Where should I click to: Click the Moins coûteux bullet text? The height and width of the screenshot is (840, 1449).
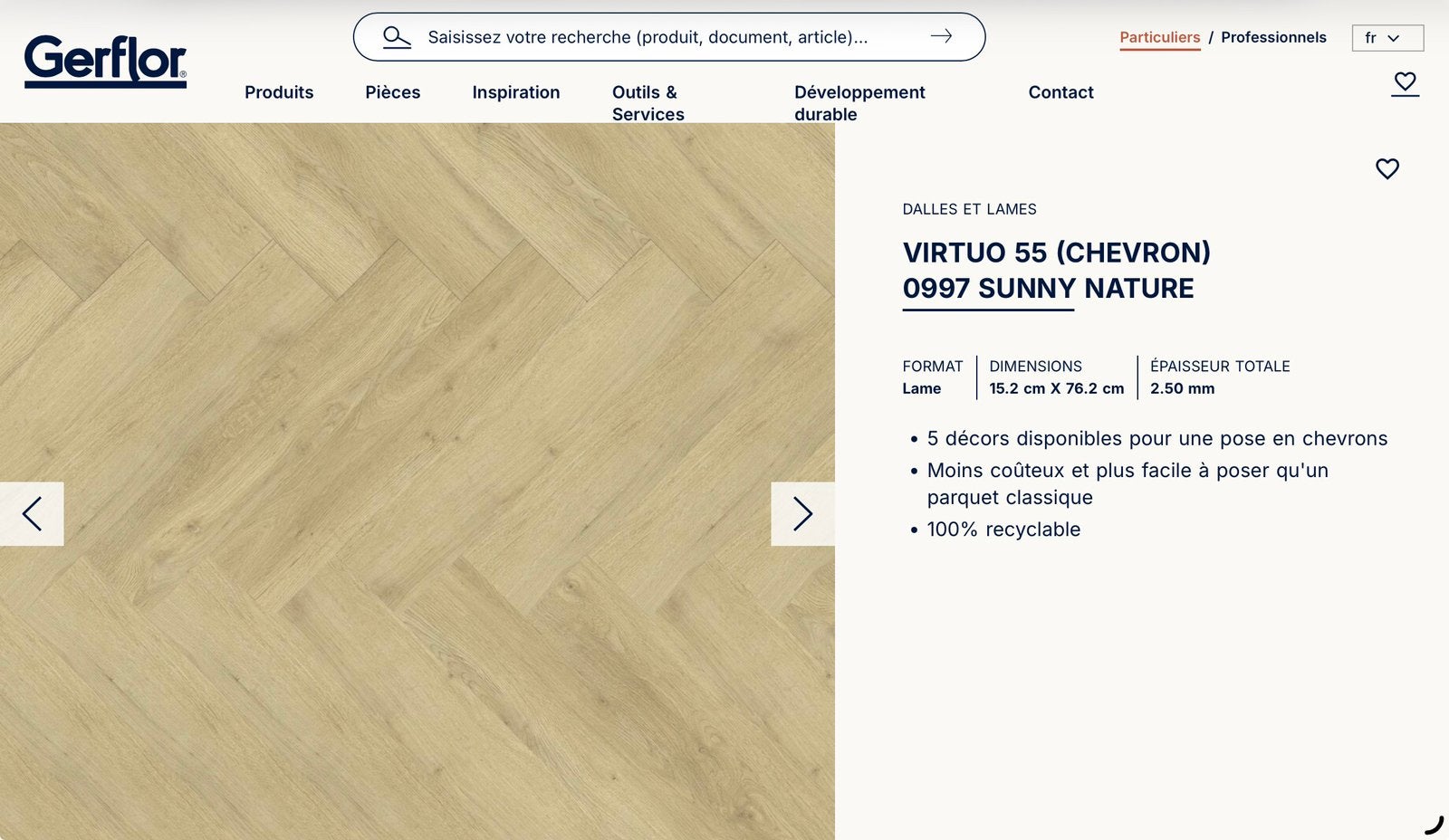tap(1128, 484)
